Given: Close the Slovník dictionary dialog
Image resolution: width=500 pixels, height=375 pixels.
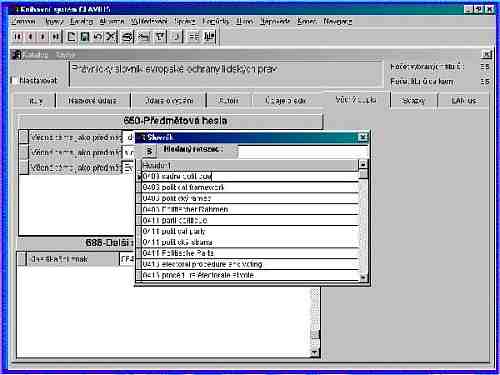Looking at the screenshot, I should pyautogui.click(x=363, y=137).
